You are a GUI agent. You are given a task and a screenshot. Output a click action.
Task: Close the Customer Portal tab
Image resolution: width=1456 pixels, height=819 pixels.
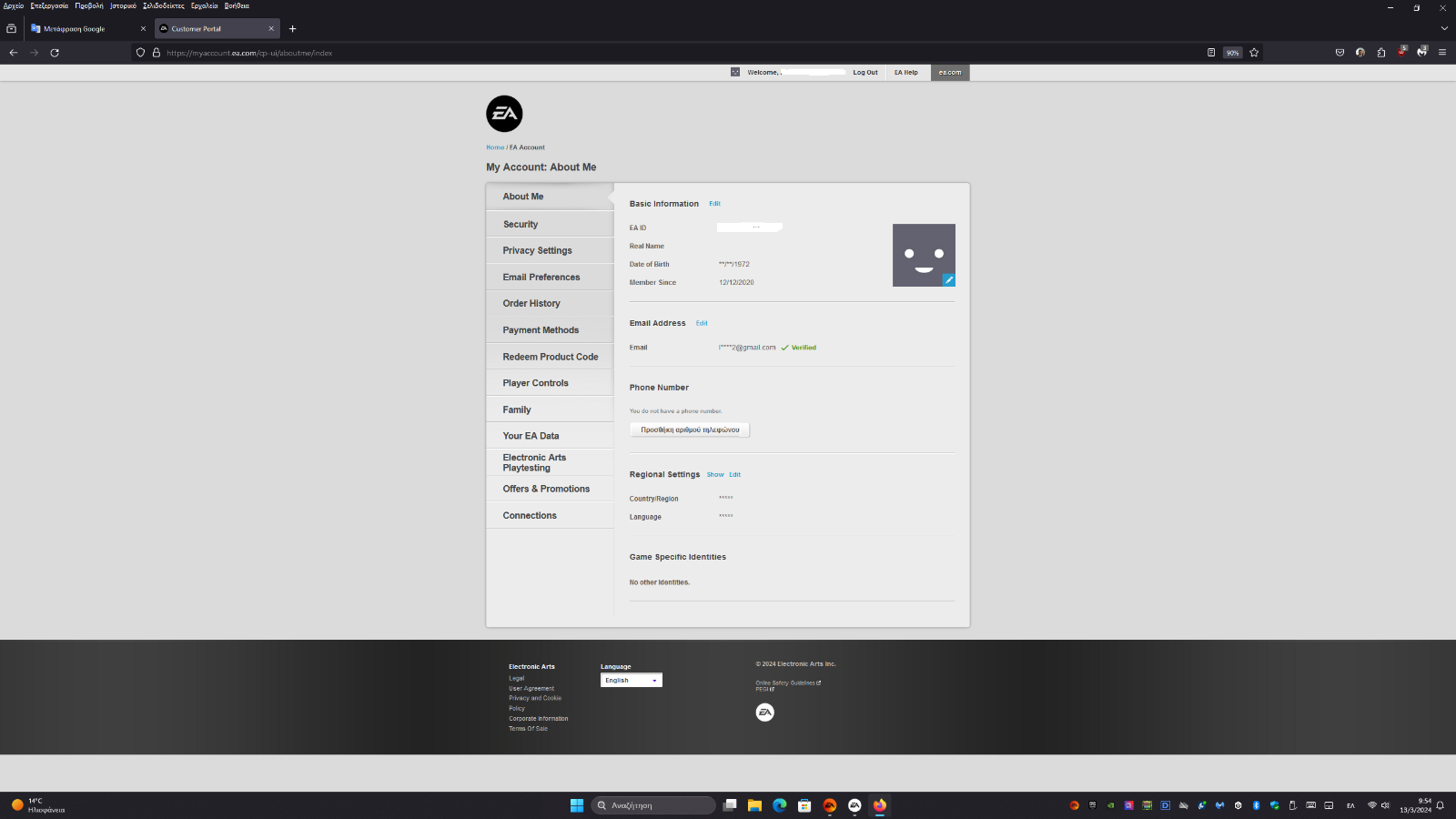[x=271, y=29]
